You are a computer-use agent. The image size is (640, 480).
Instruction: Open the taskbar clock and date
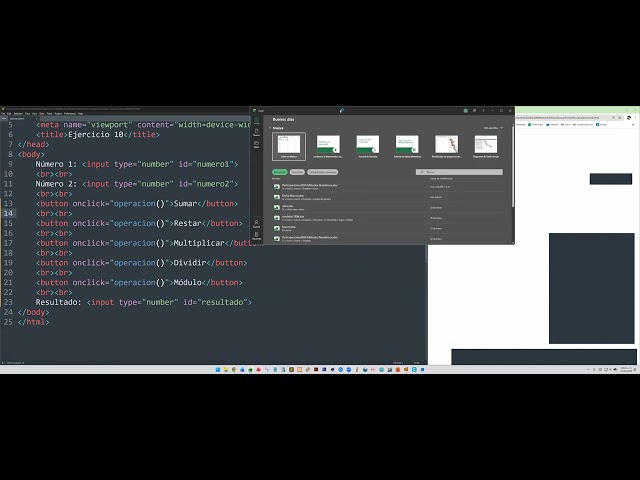pyautogui.click(x=626, y=369)
